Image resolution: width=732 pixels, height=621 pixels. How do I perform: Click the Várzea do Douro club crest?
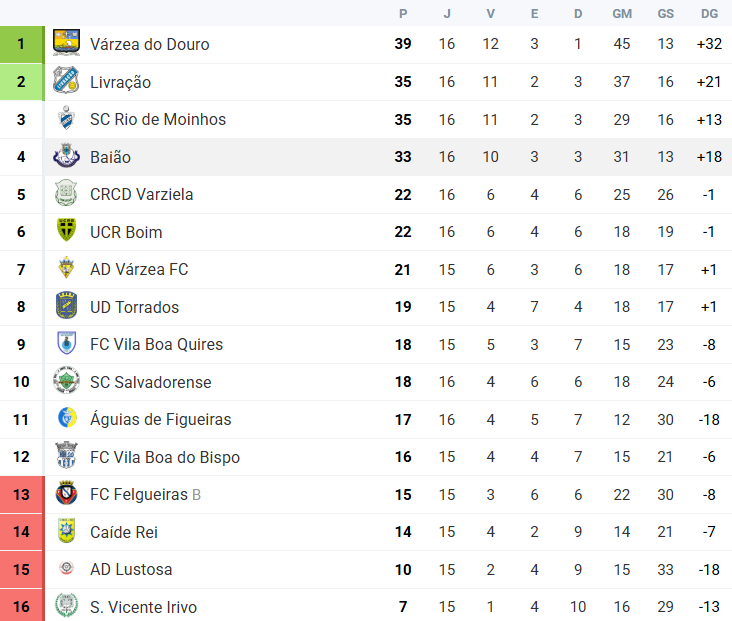[66, 43]
